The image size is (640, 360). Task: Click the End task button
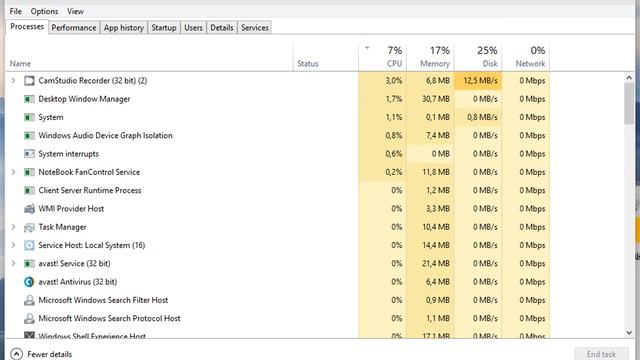601,354
